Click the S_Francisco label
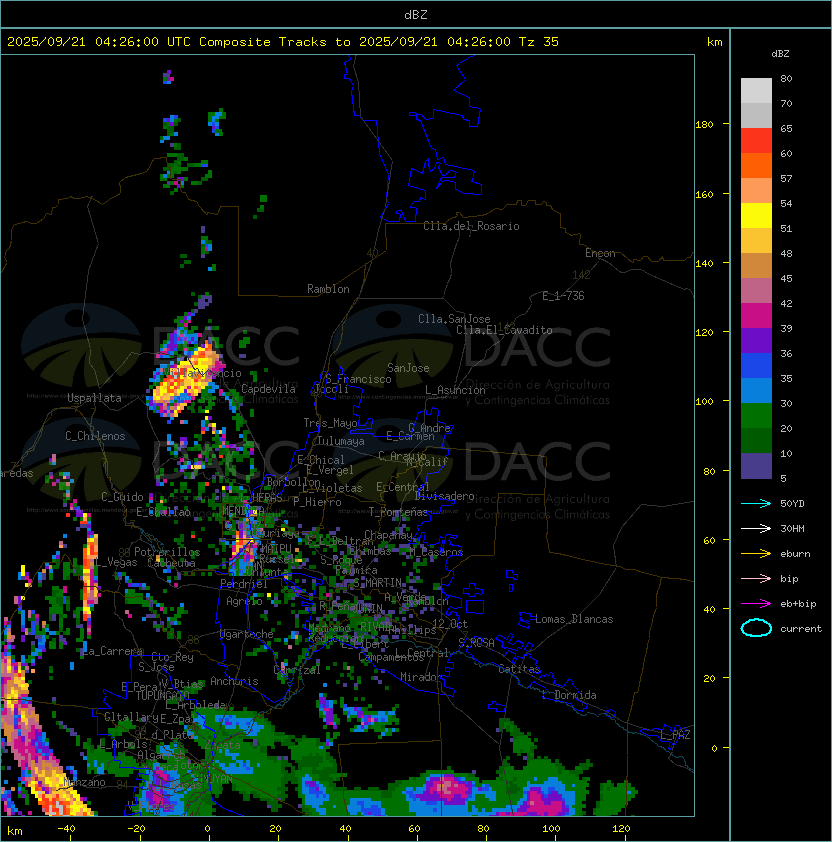832x842 pixels. pos(358,380)
